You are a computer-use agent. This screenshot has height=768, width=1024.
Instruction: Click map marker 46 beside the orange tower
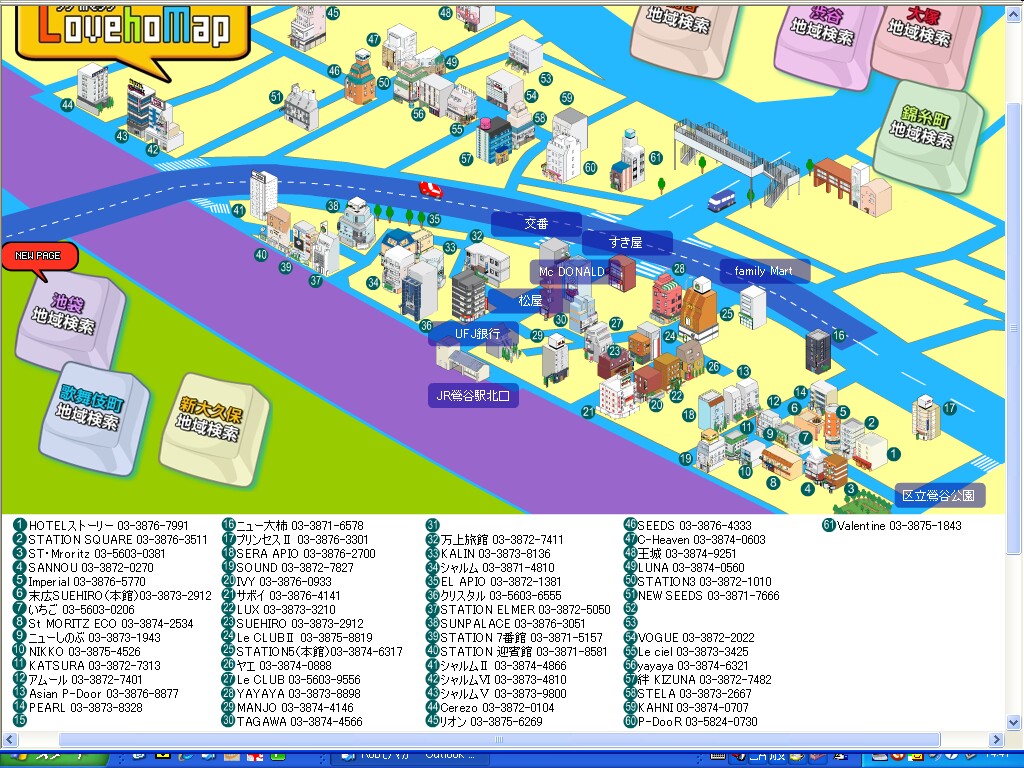(x=334, y=71)
